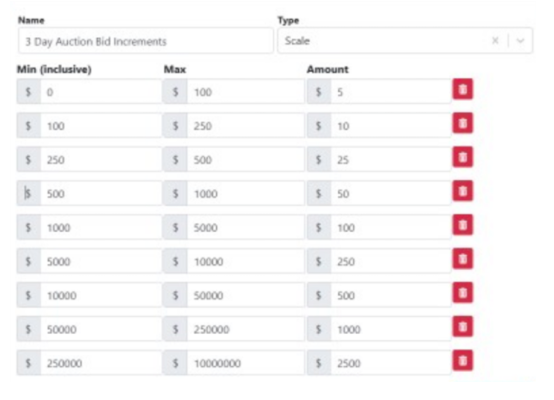Edit the Amount field showing 100
This screenshot has height=400, width=554.
[x=391, y=228]
